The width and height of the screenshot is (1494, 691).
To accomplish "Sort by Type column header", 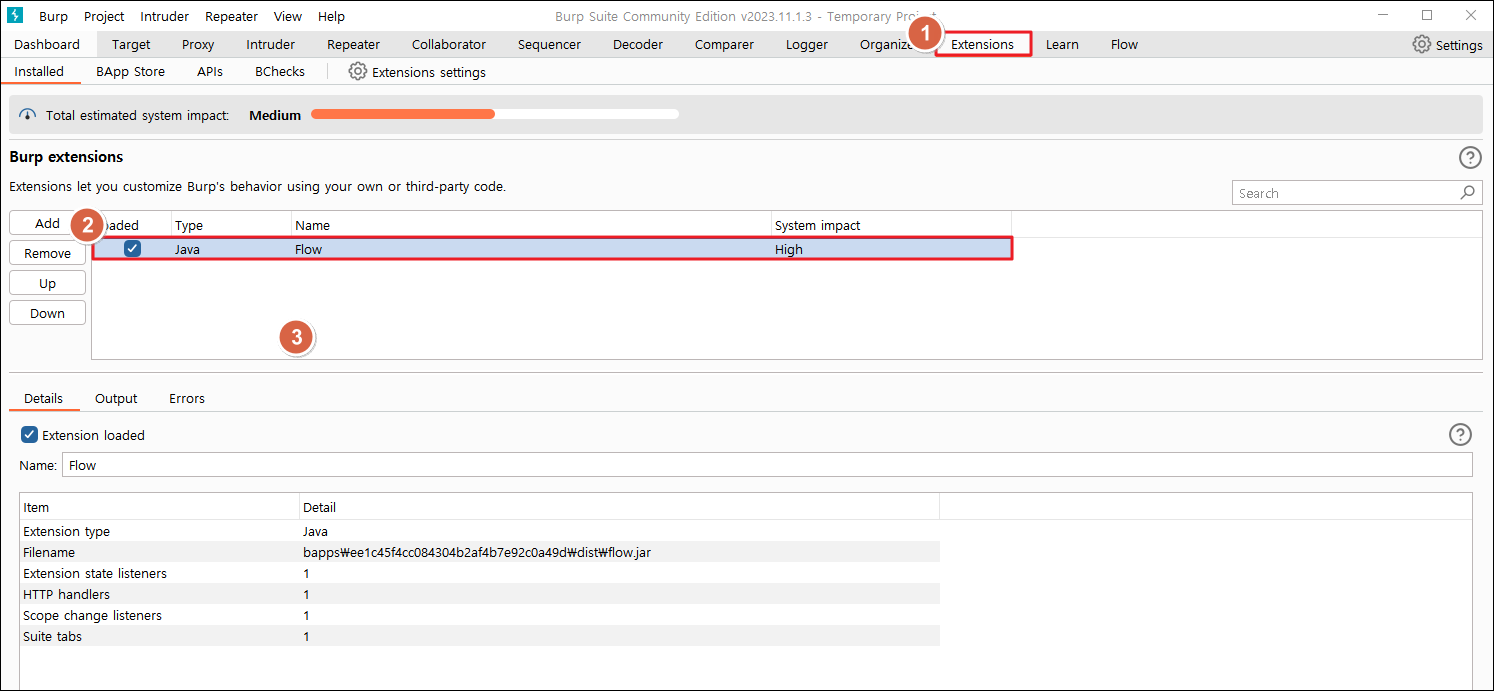I will point(231,225).
